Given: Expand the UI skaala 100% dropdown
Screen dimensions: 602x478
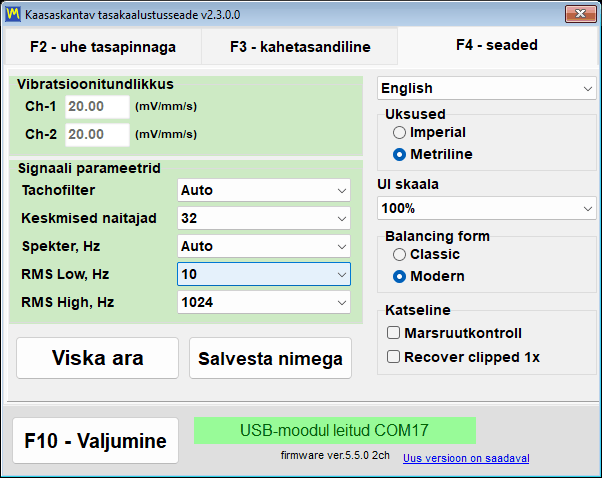Looking at the screenshot, I should point(486,208).
